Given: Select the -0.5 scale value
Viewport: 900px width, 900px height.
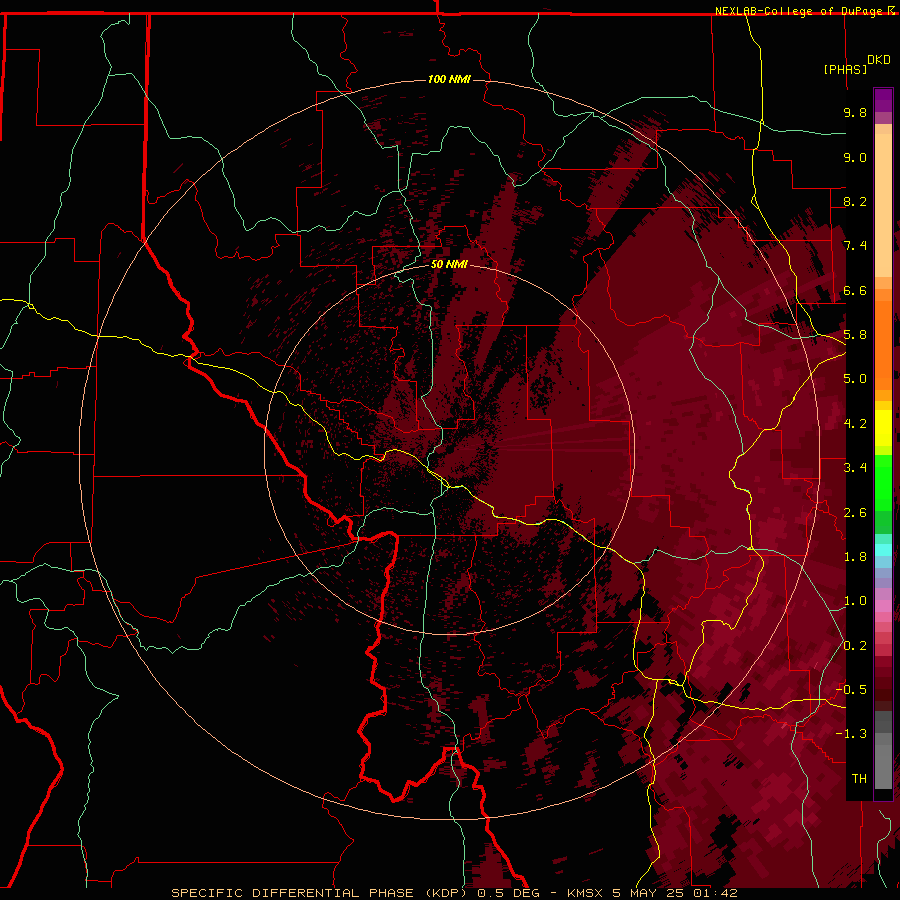Looking at the screenshot, I should (851, 690).
